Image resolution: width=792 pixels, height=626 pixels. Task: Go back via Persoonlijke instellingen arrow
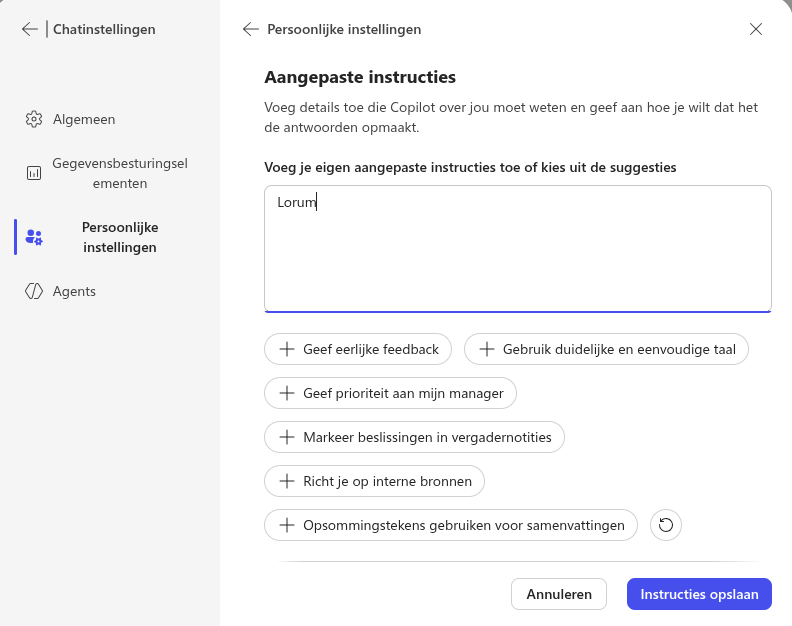(251, 29)
